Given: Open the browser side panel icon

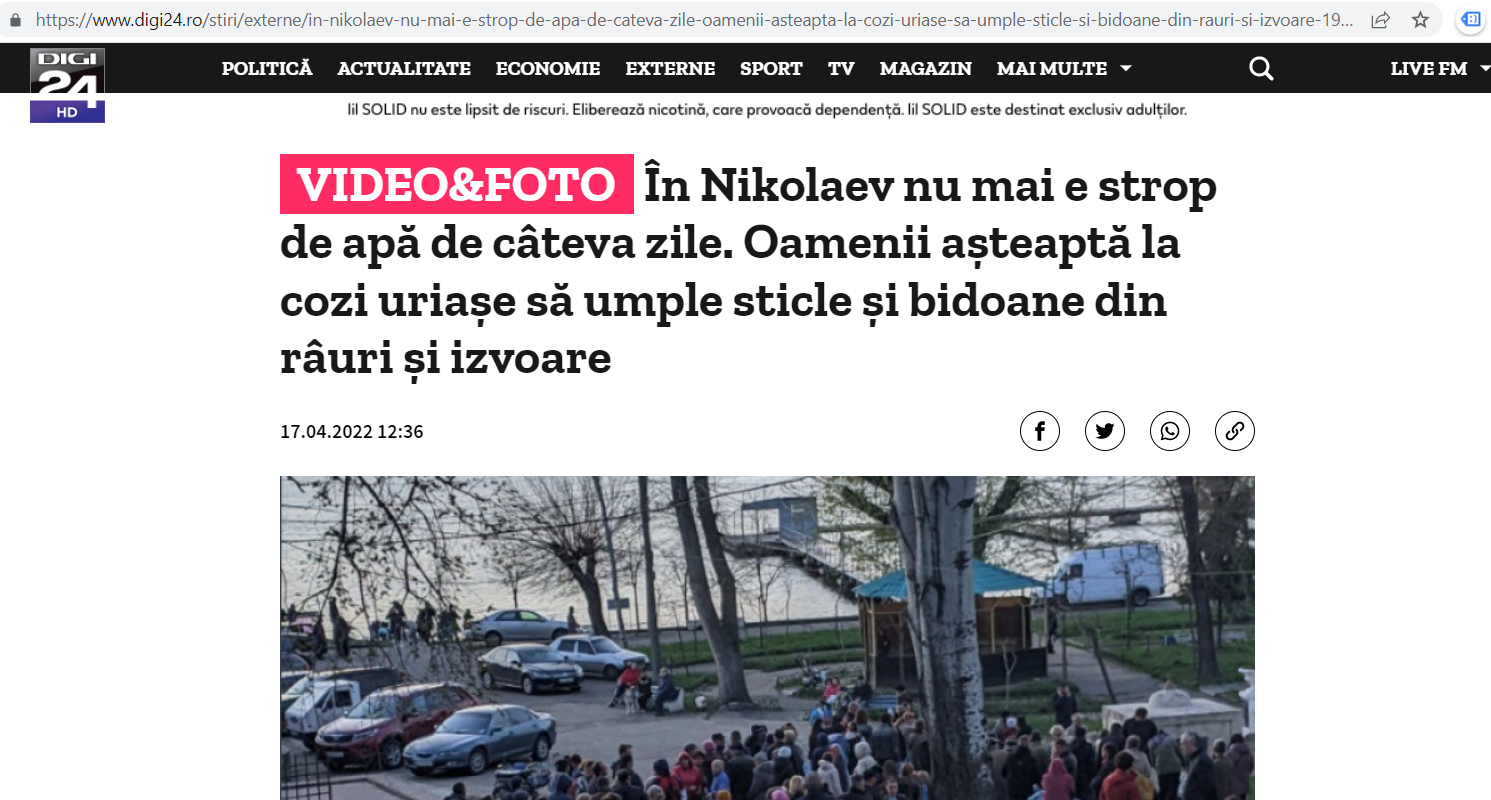Looking at the screenshot, I should click(x=1471, y=19).
